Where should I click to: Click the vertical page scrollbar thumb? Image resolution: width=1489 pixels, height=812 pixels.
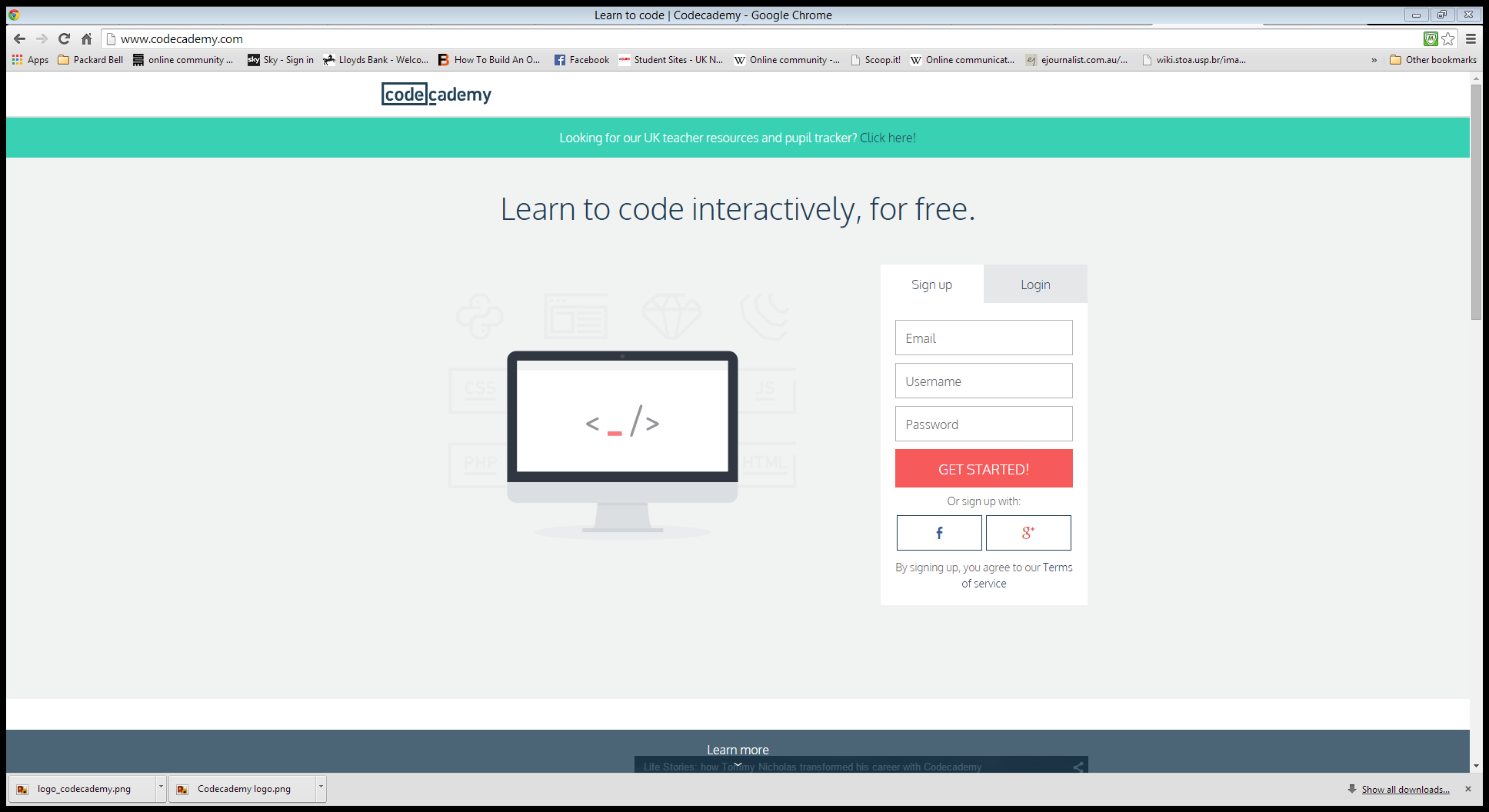tap(1476, 201)
